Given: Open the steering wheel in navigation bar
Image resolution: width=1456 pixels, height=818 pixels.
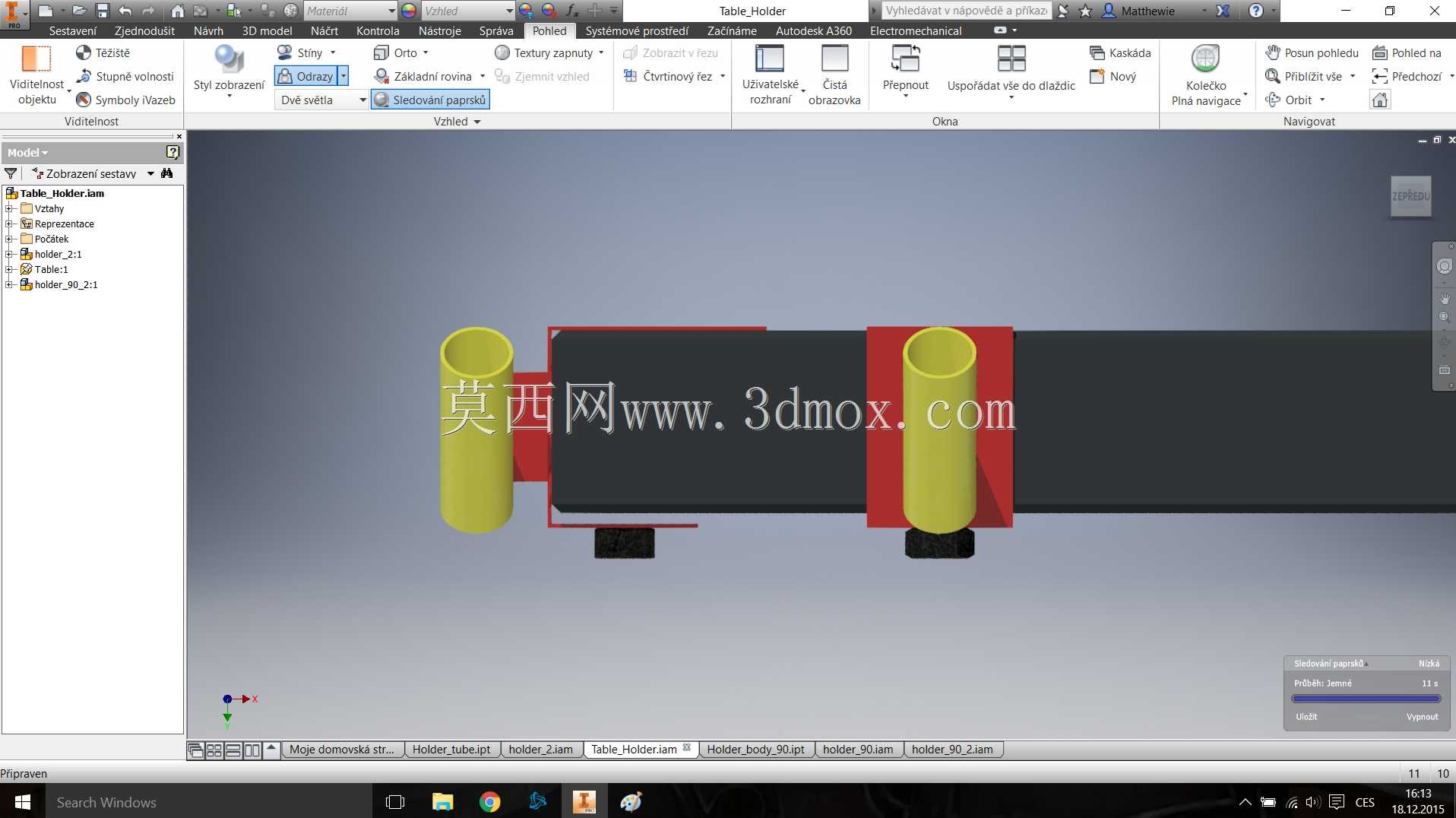Looking at the screenshot, I should tap(1444, 266).
